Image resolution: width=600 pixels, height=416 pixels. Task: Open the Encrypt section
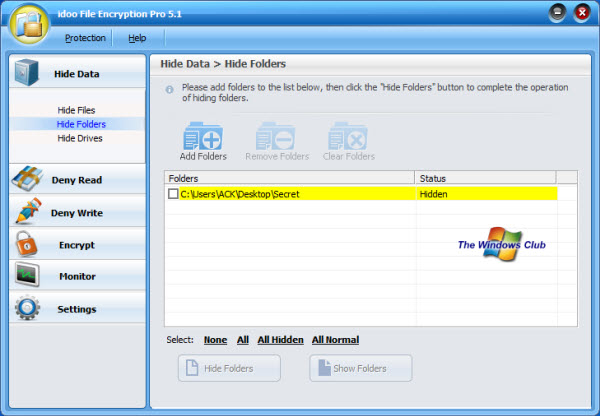77,245
